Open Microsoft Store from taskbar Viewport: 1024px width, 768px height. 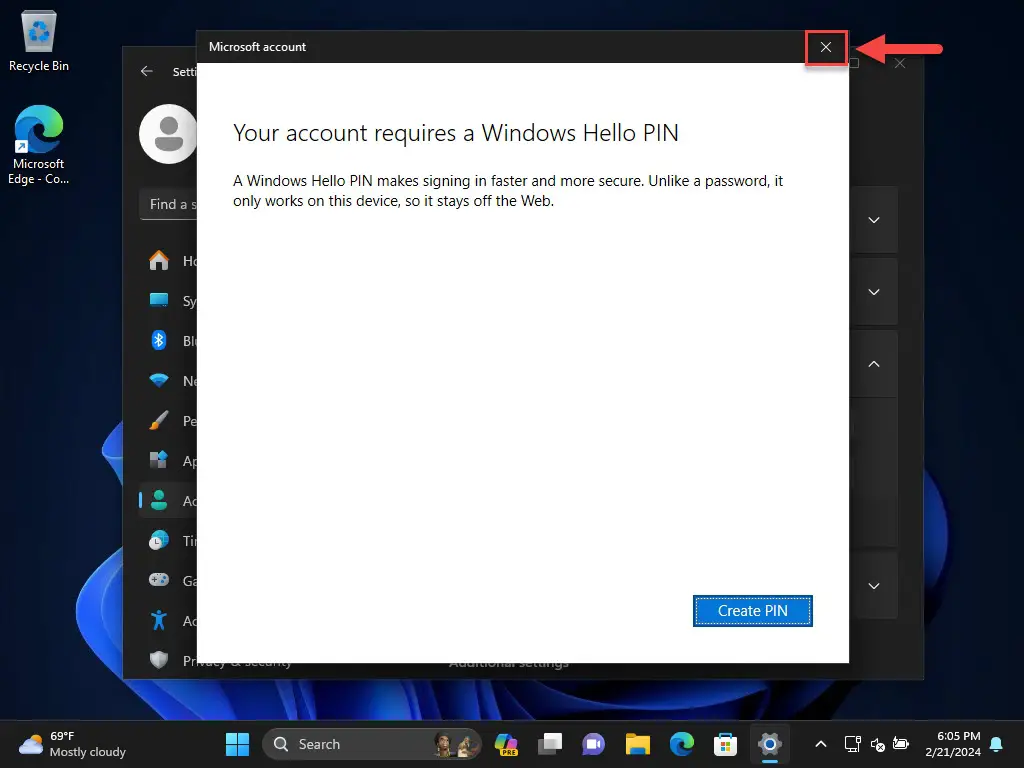click(x=726, y=744)
